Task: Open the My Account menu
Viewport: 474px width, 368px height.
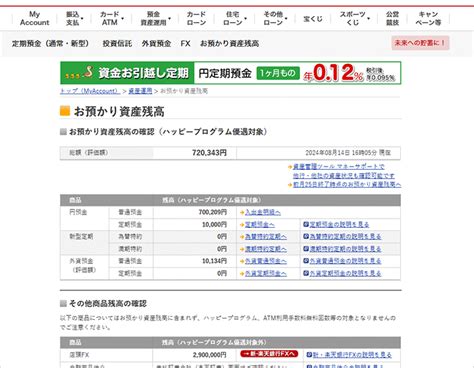Action: 34,18
